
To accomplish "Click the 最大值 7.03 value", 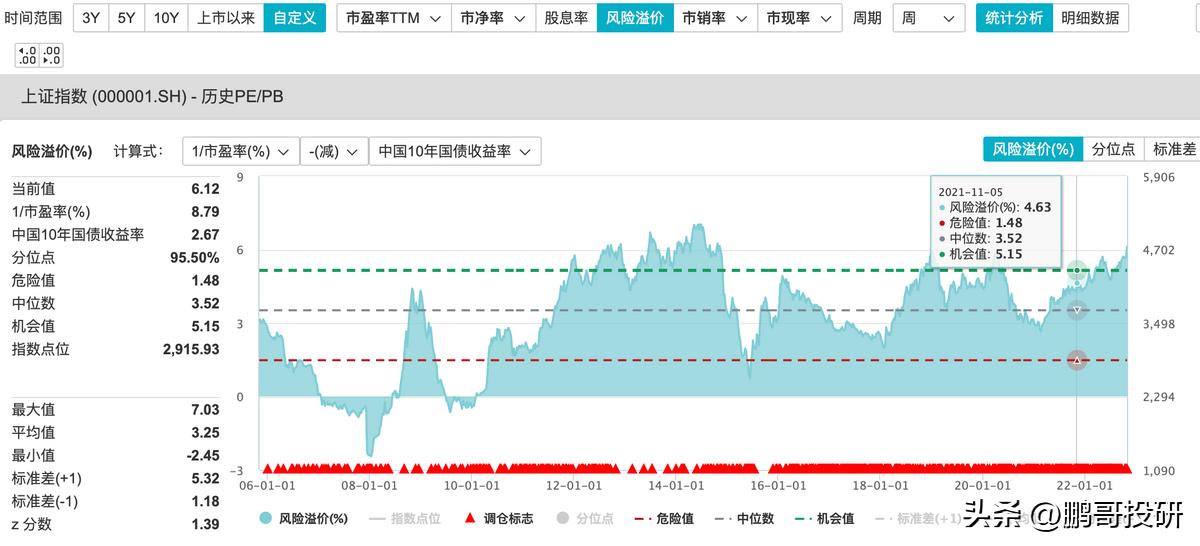I will click(x=205, y=410).
